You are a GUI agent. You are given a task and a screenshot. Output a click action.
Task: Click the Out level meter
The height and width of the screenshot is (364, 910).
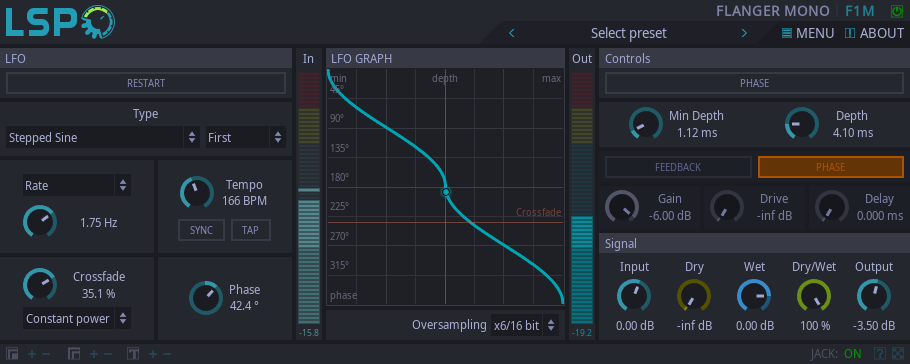coord(582,198)
